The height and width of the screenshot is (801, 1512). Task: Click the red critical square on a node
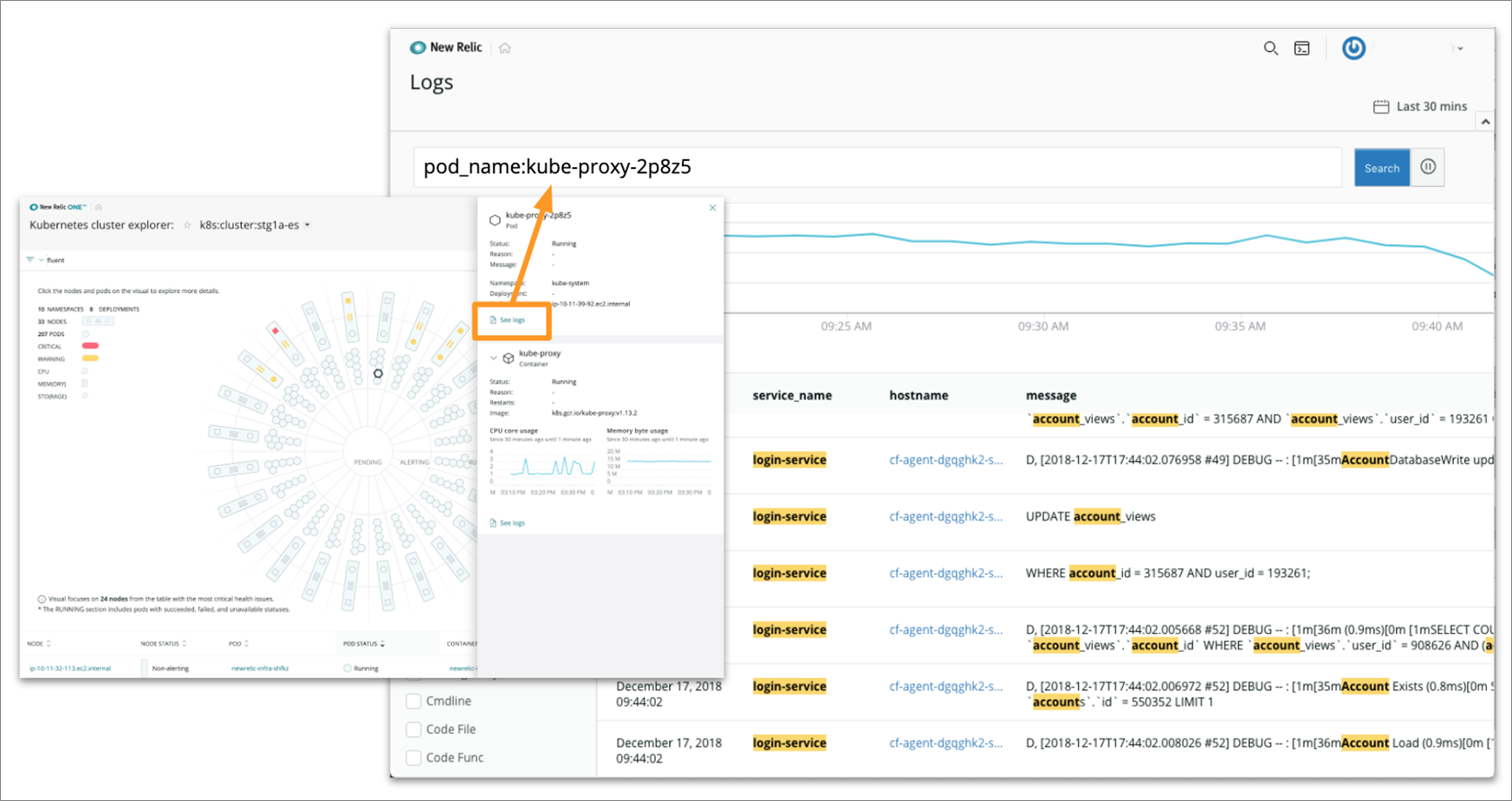pyautogui.click(x=276, y=331)
